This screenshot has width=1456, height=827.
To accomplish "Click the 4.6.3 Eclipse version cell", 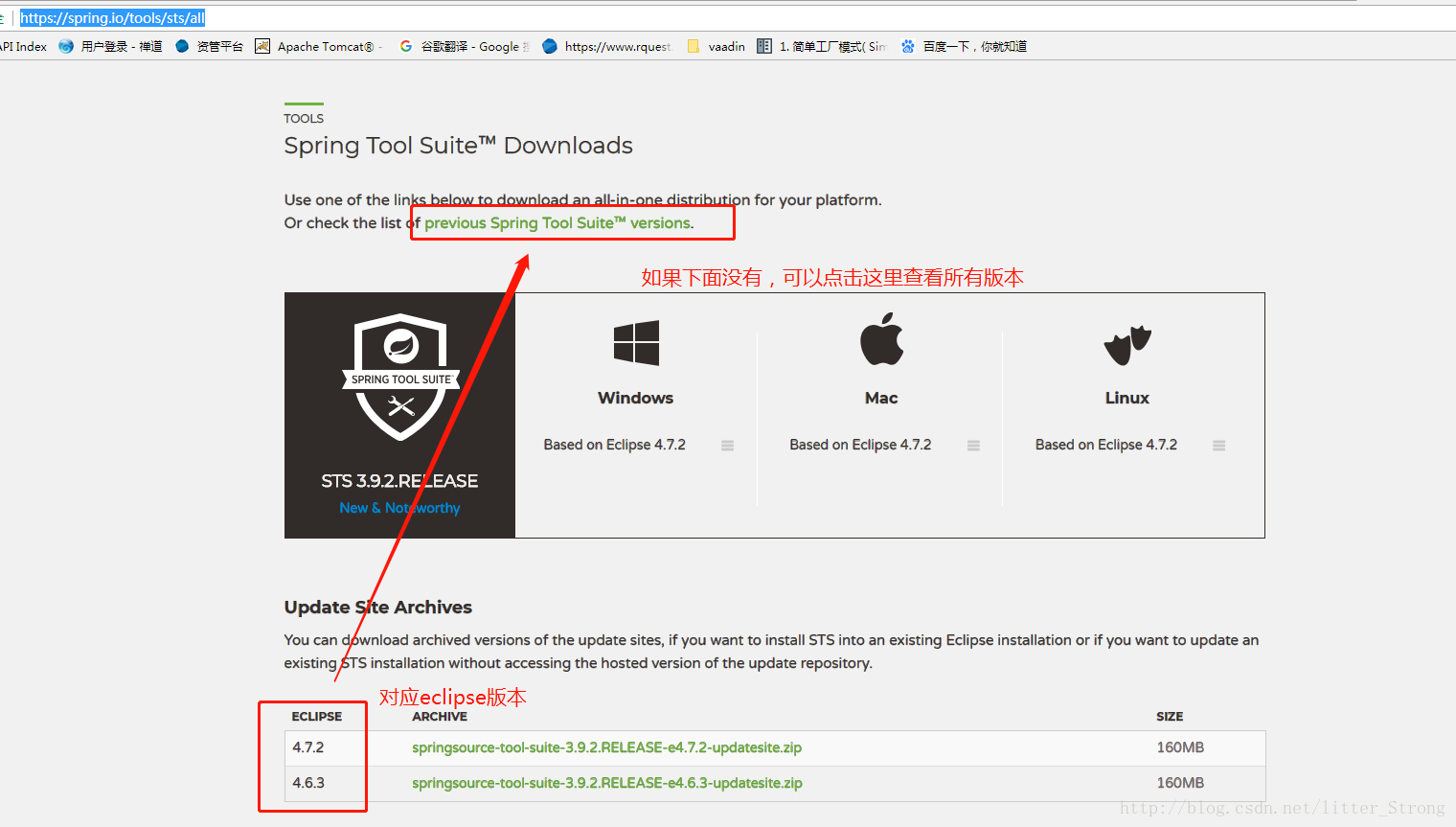I will (x=308, y=783).
